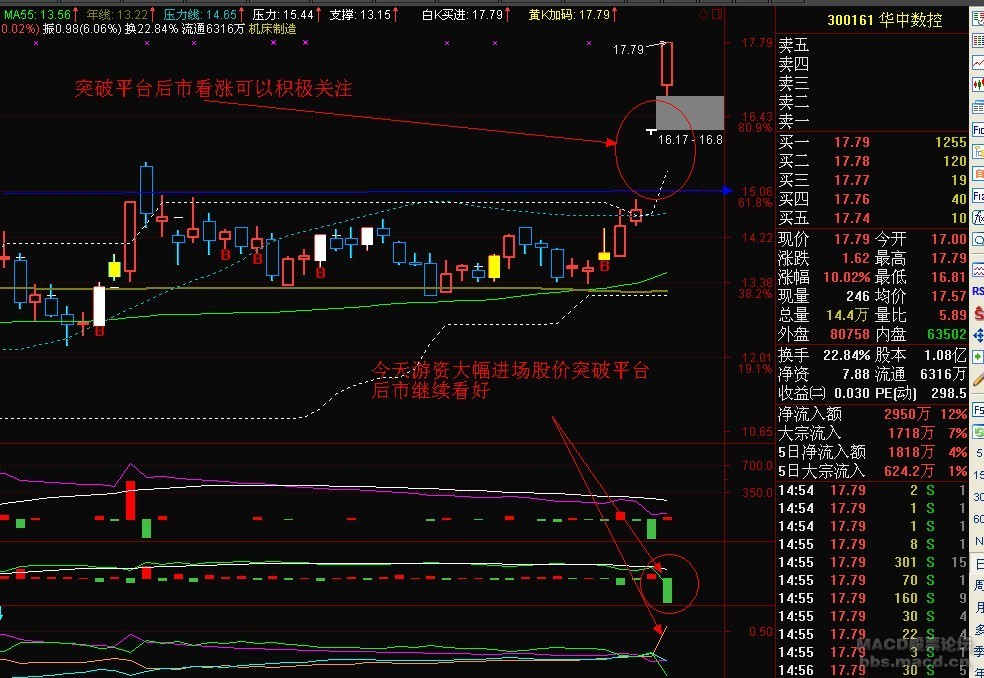Click the 净流入额 value 2950万
Image resolution: width=984 pixels, height=678 pixels.
907,414
